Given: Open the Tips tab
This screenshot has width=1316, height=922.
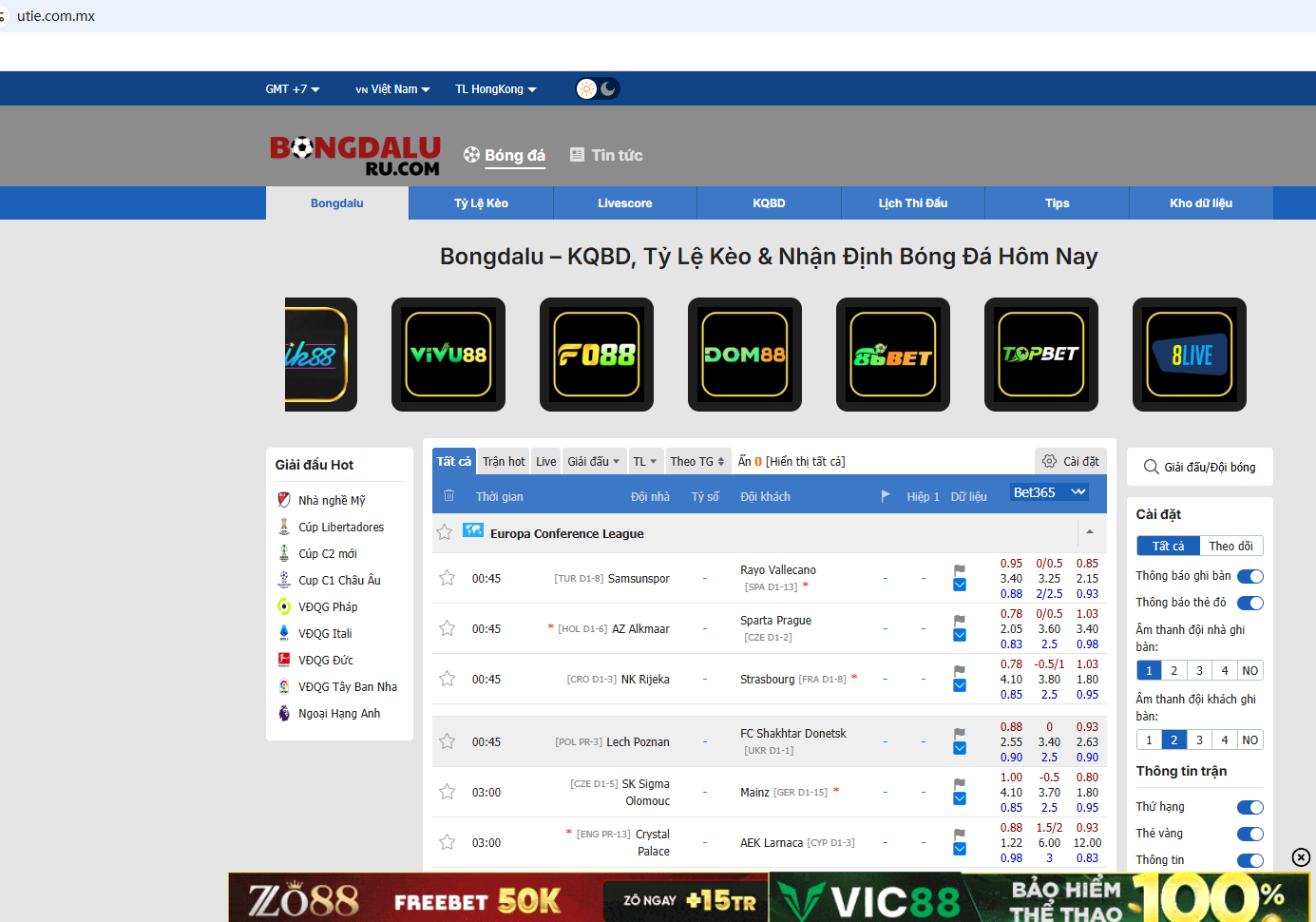Looking at the screenshot, I should pos(1057,203).
